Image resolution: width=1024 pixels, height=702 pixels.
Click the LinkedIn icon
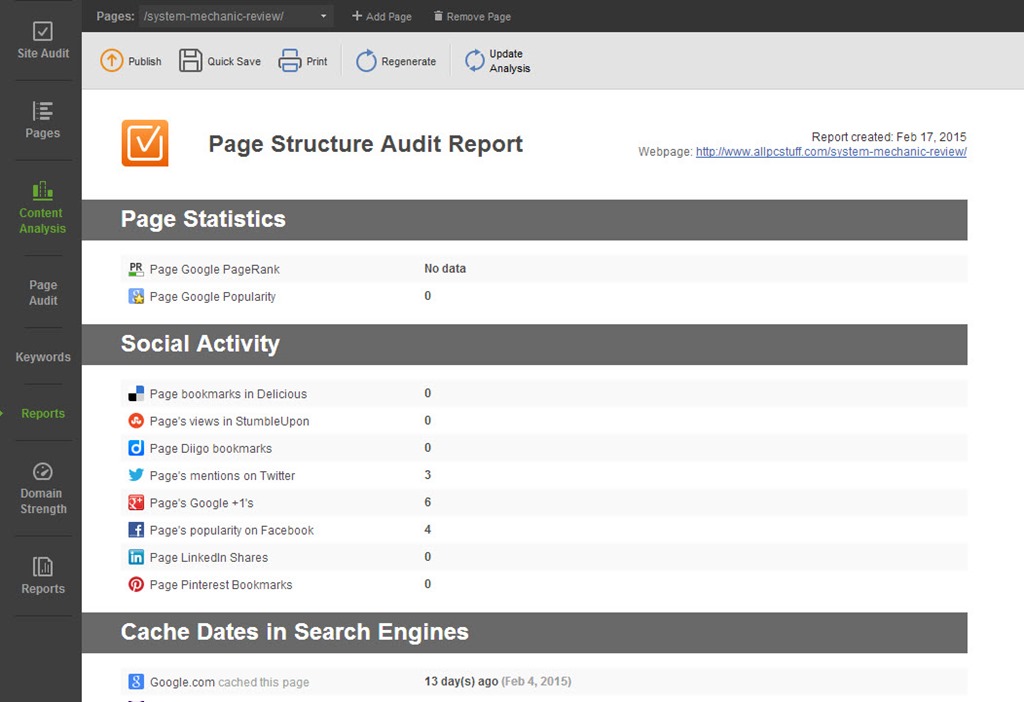pos(136,557)
